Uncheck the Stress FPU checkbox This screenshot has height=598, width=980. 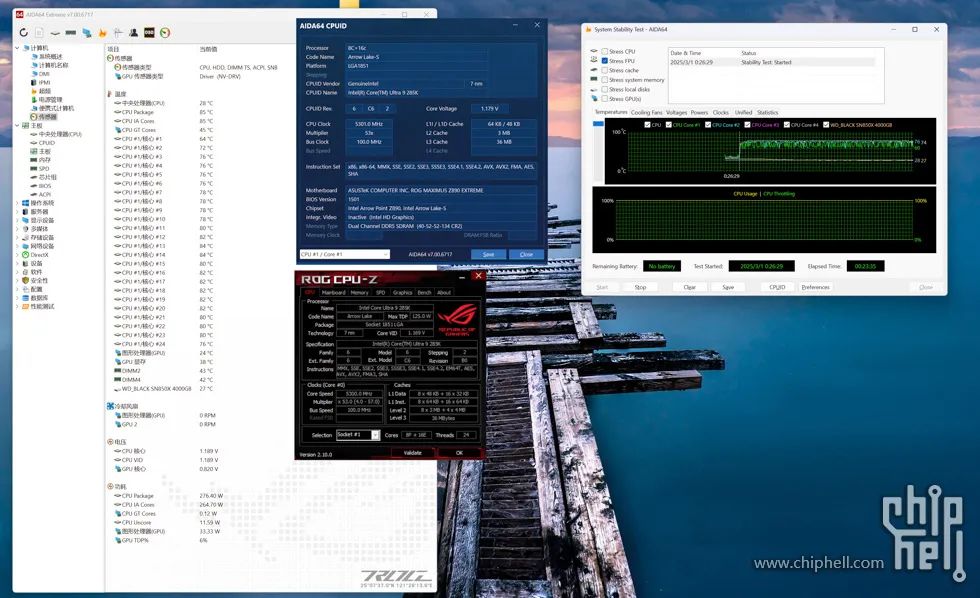coord(605,61)
